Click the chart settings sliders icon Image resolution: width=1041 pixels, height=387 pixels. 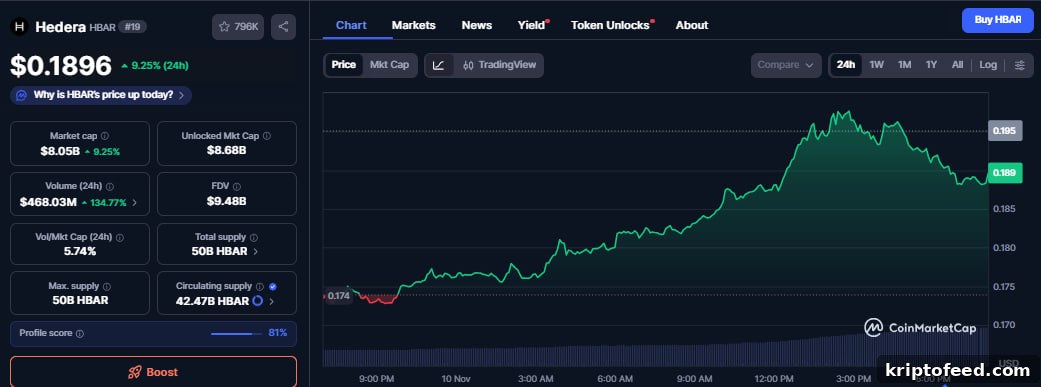click(x=1020, y=65)
